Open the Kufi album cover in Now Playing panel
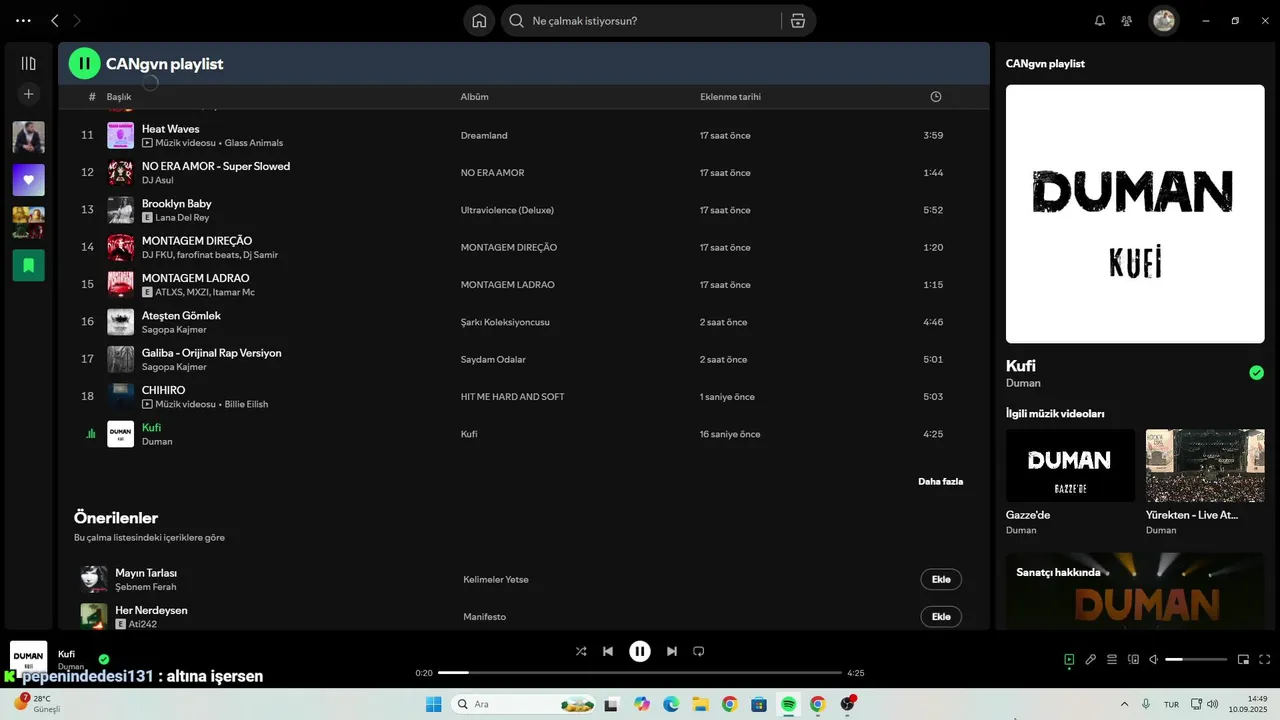 pos(1135,214)
